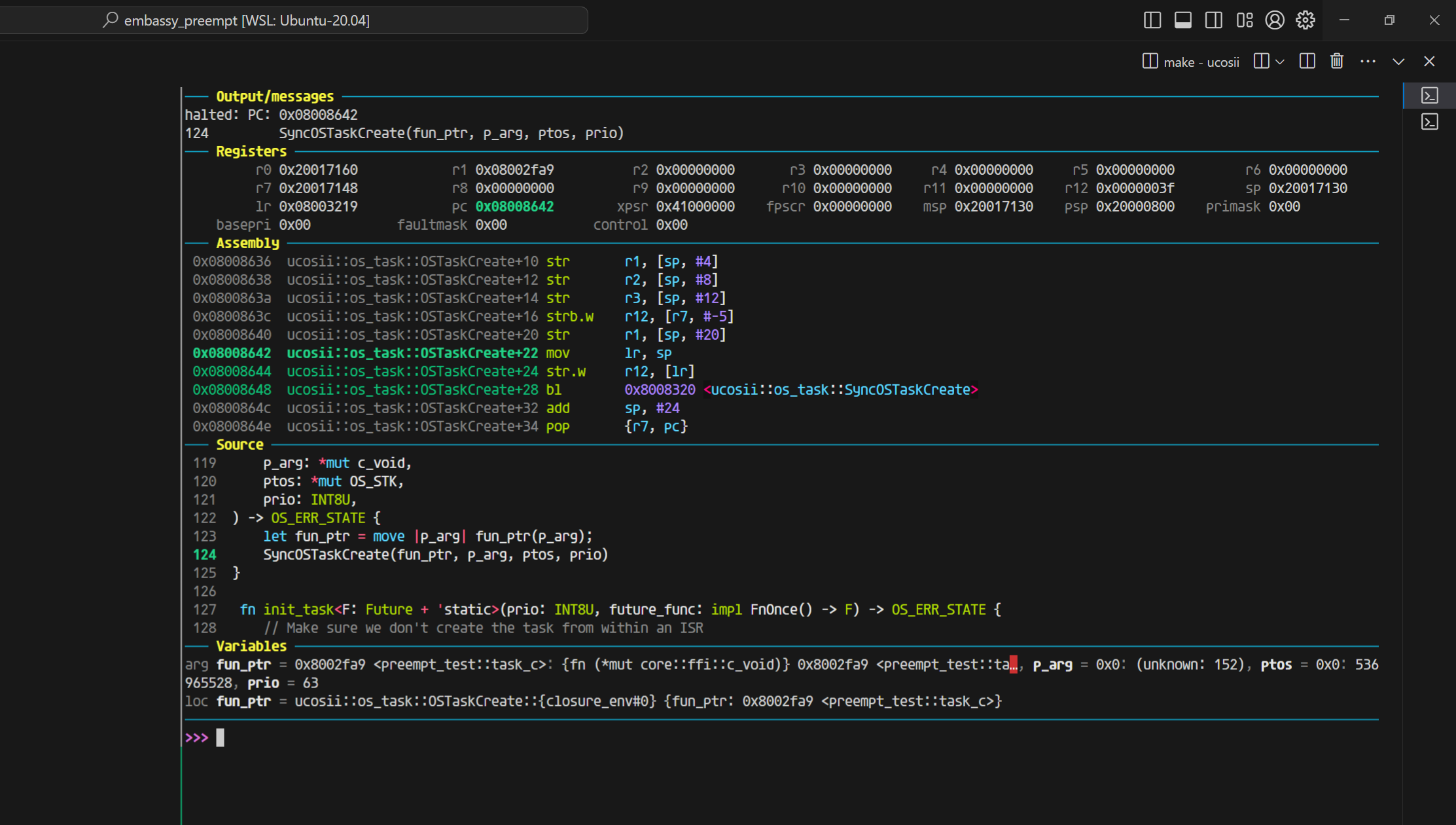This screenshot has height=825, width=1456.
Task: Split the terminal with the split icon
Action: 1262,62
